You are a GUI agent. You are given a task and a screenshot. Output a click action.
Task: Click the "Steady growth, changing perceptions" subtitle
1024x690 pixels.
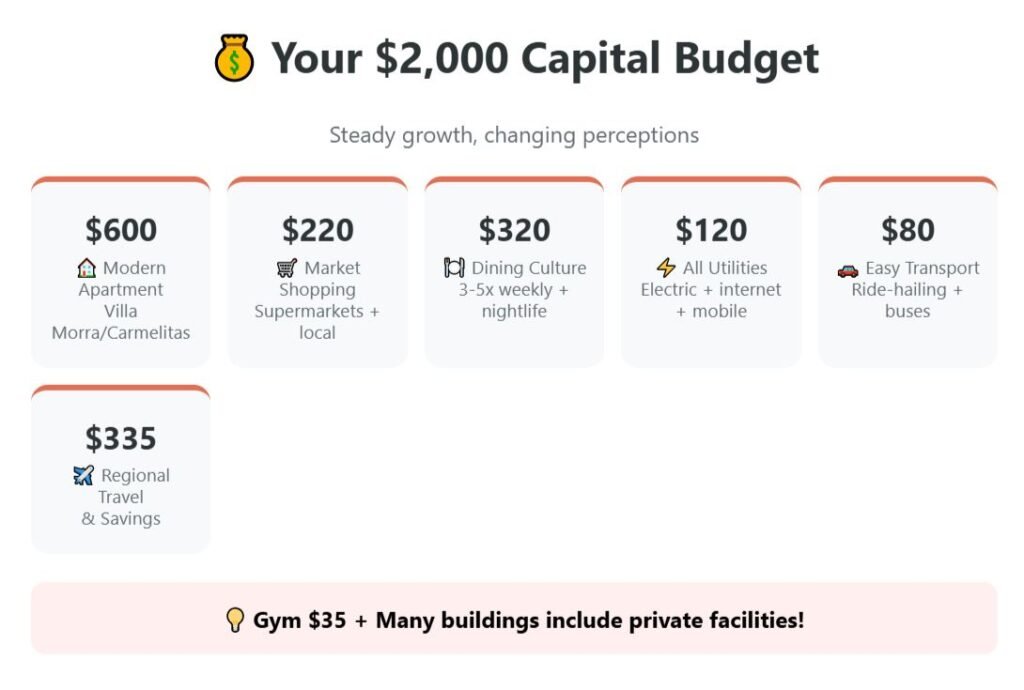514,135
